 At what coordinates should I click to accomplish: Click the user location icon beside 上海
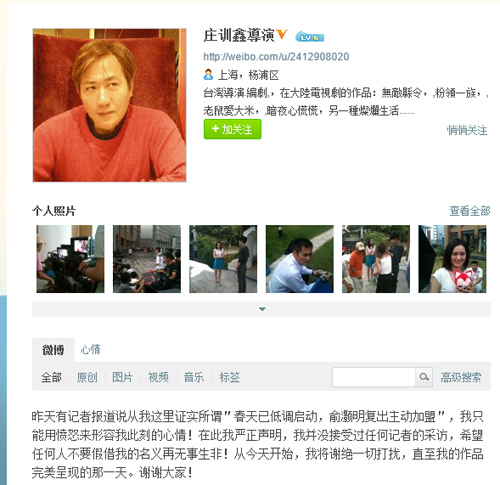coord(208,74)
